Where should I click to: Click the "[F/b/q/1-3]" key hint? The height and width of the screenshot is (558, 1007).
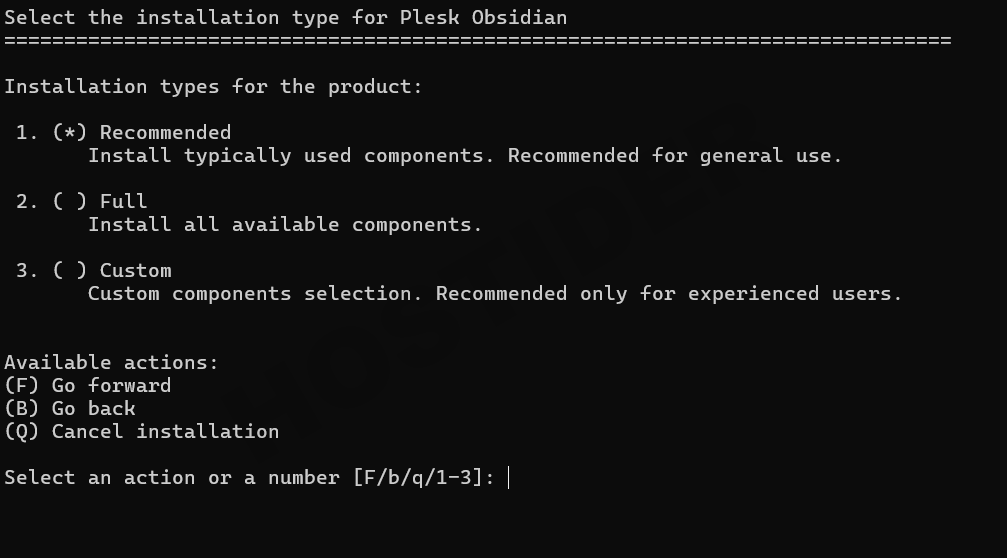(423, 478)
